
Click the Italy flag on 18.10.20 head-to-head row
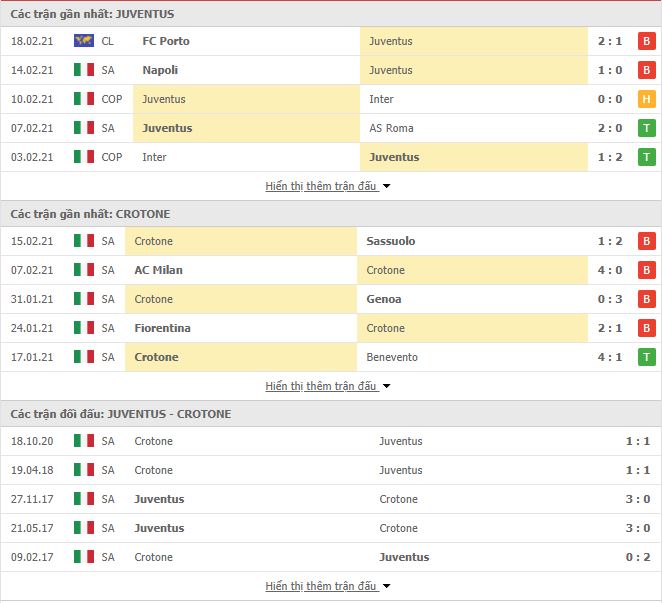coord(84,441)
